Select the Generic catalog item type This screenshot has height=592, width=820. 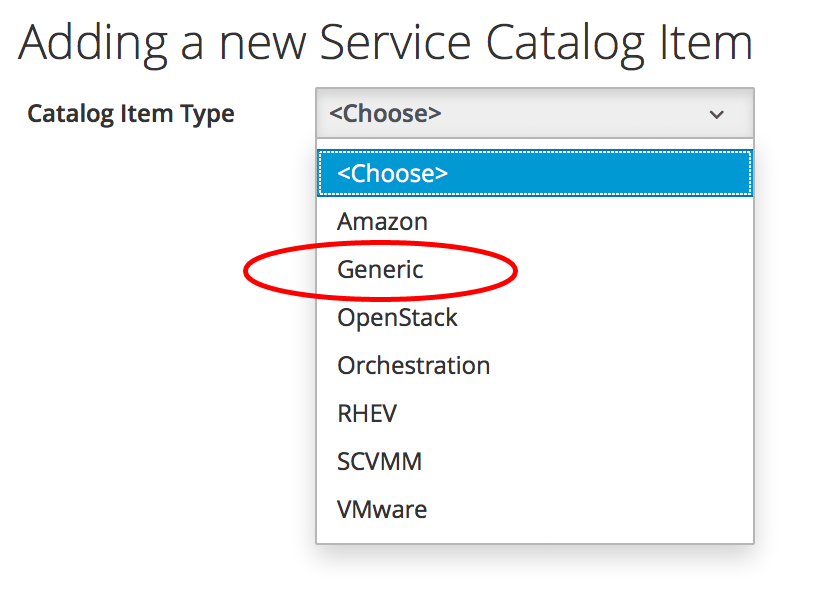click(380, 269)
